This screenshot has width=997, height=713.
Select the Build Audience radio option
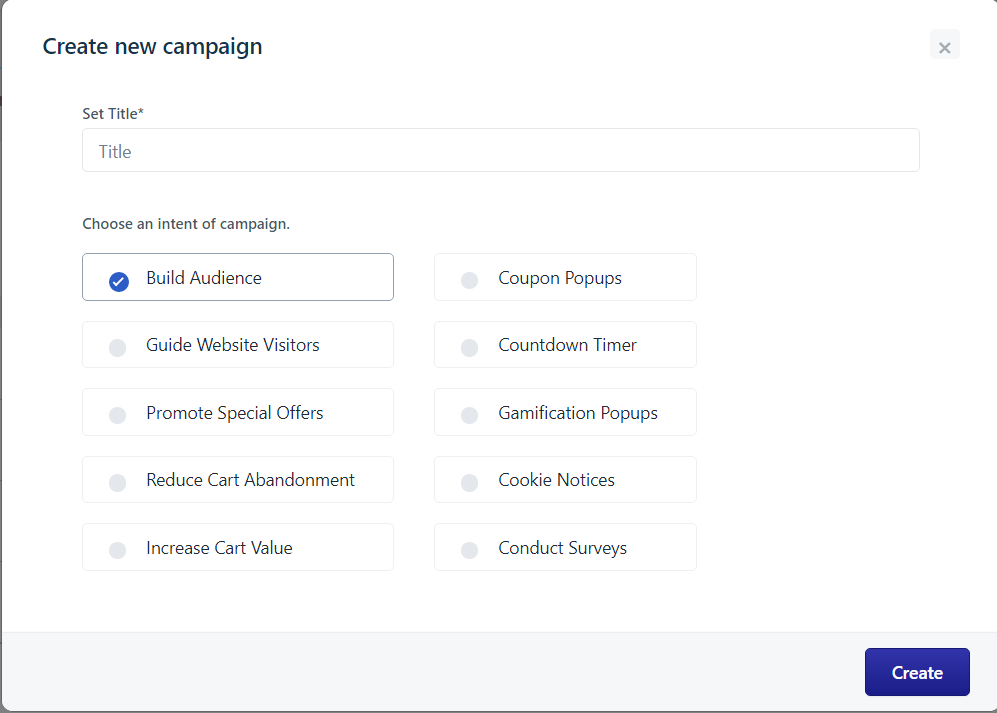click(x=238, y=277)
